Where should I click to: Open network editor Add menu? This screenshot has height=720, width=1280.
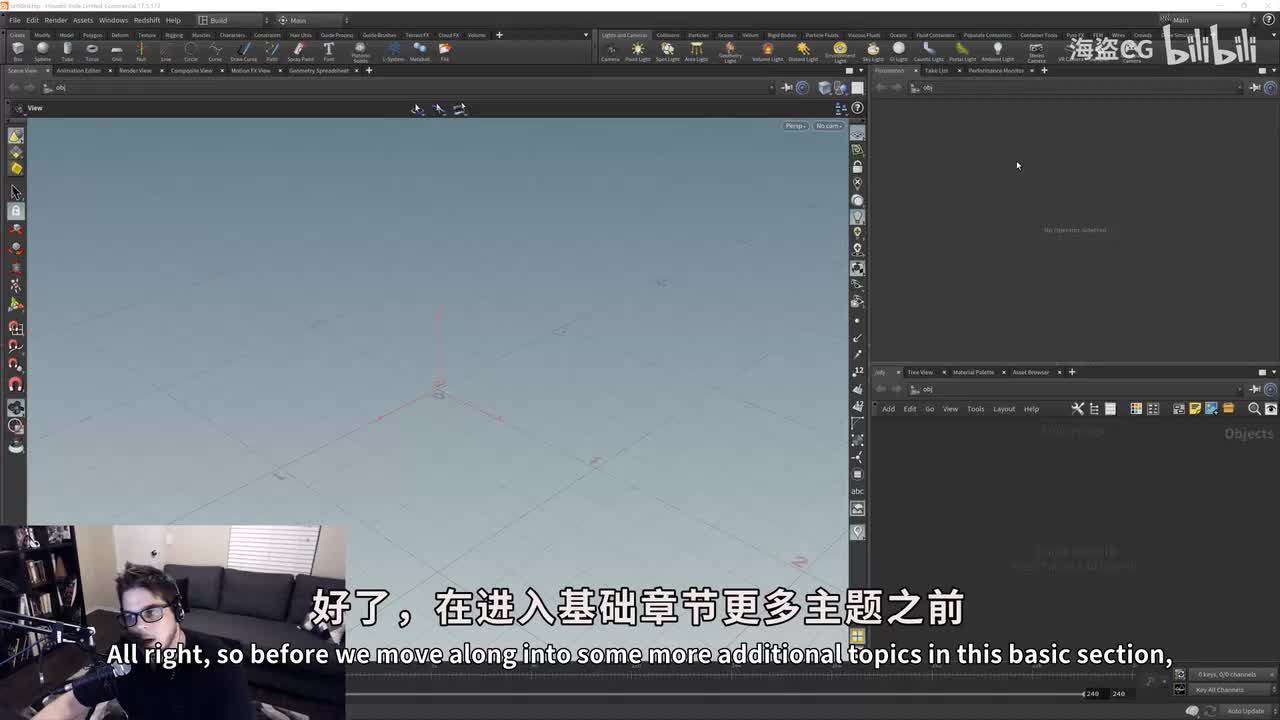coord(888,409)
